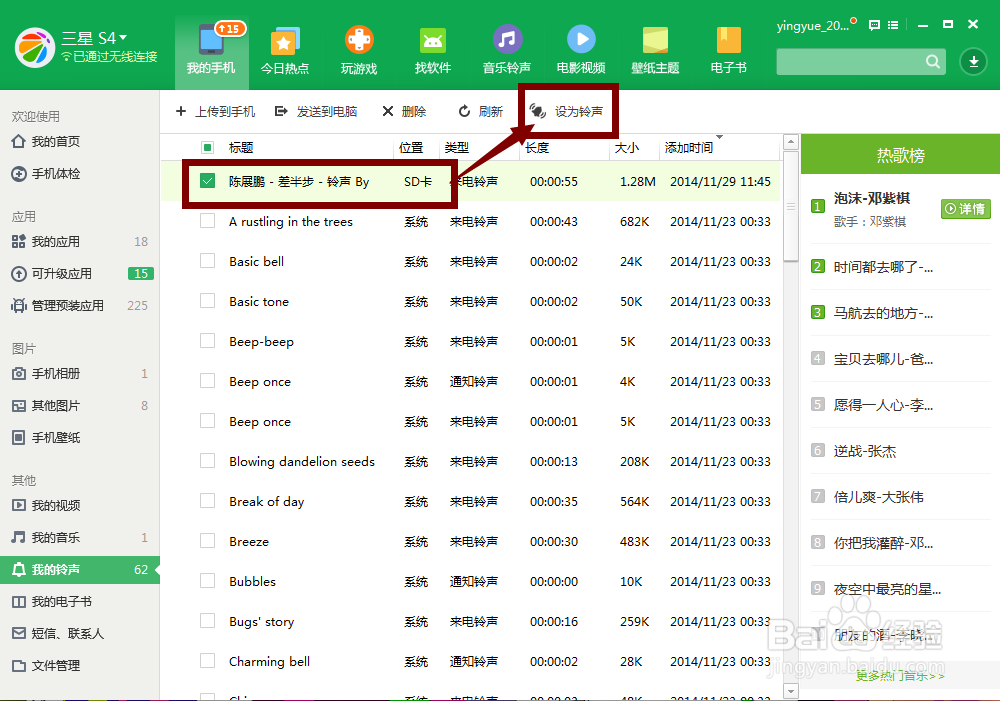The width and height of the screenshot is (1000, 701).
Task: Click the 我的电子书 book icon
Action: (19, 601)
